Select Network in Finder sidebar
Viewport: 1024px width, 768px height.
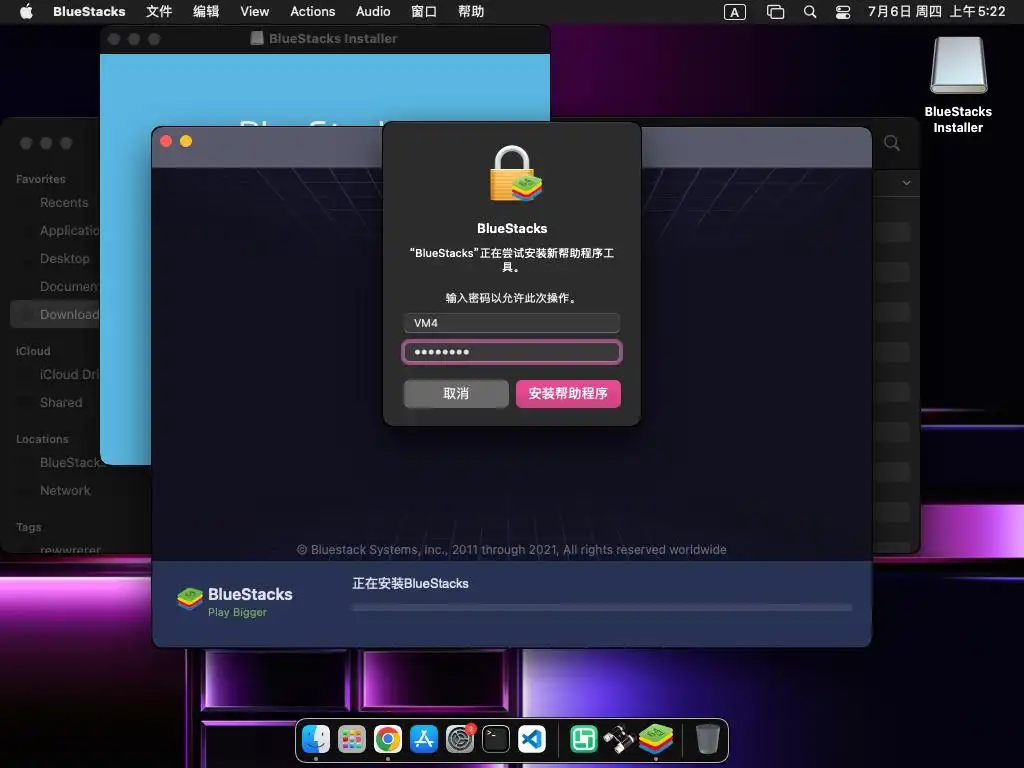65,490
